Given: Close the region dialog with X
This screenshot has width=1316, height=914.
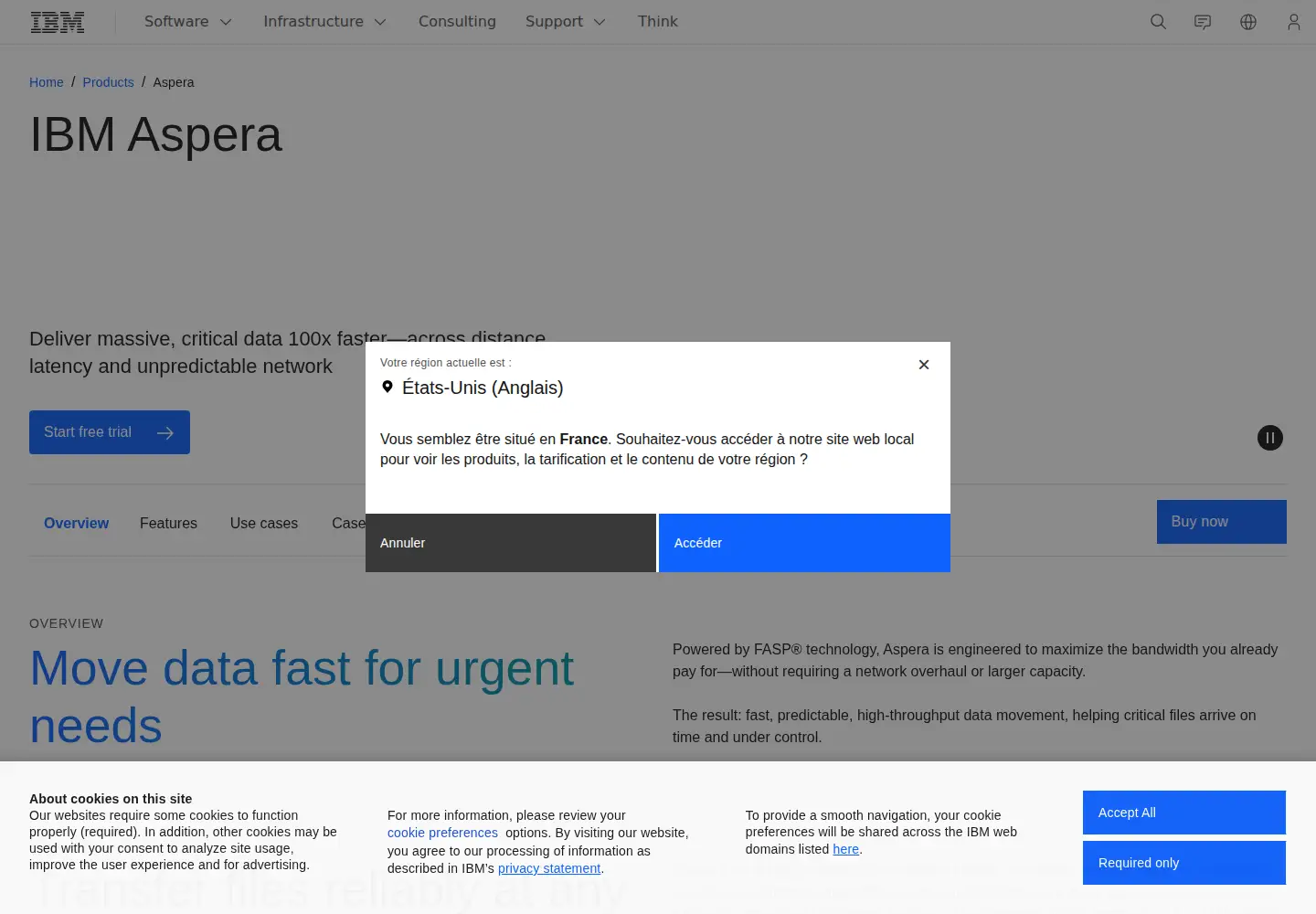Looking at the screenshot, I should 924,365.
